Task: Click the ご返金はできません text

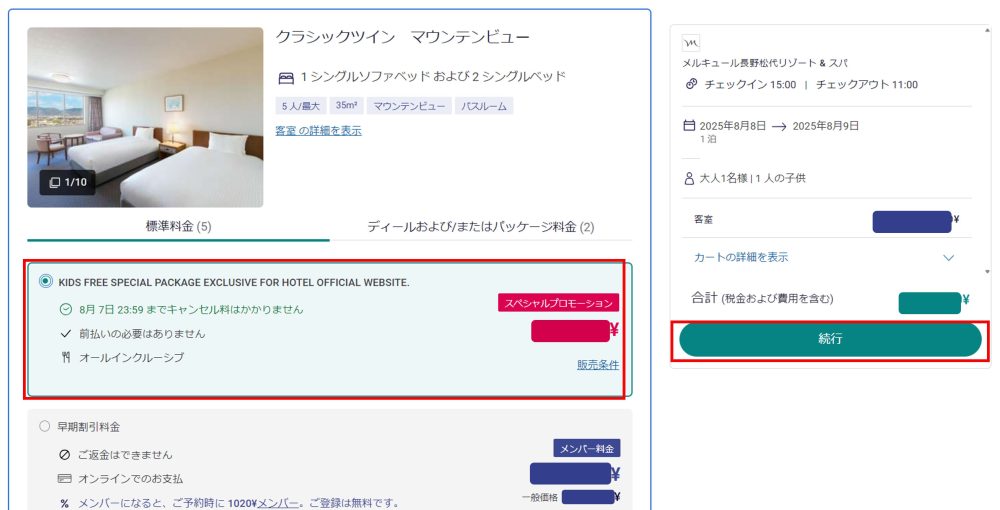Action: (x=125, y=455)
